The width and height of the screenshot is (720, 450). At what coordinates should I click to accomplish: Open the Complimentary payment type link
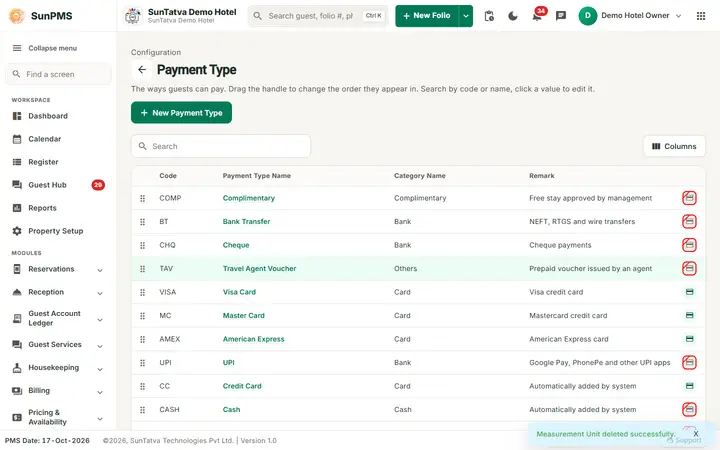pos(248,198)
